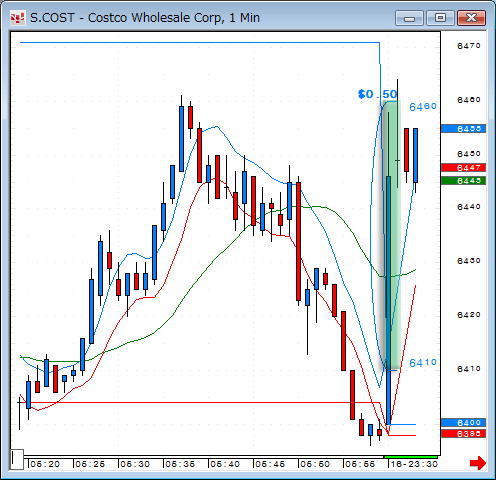Select the green 6445 price marker
This screenshot has width=496, height=480.
(463, 181)
